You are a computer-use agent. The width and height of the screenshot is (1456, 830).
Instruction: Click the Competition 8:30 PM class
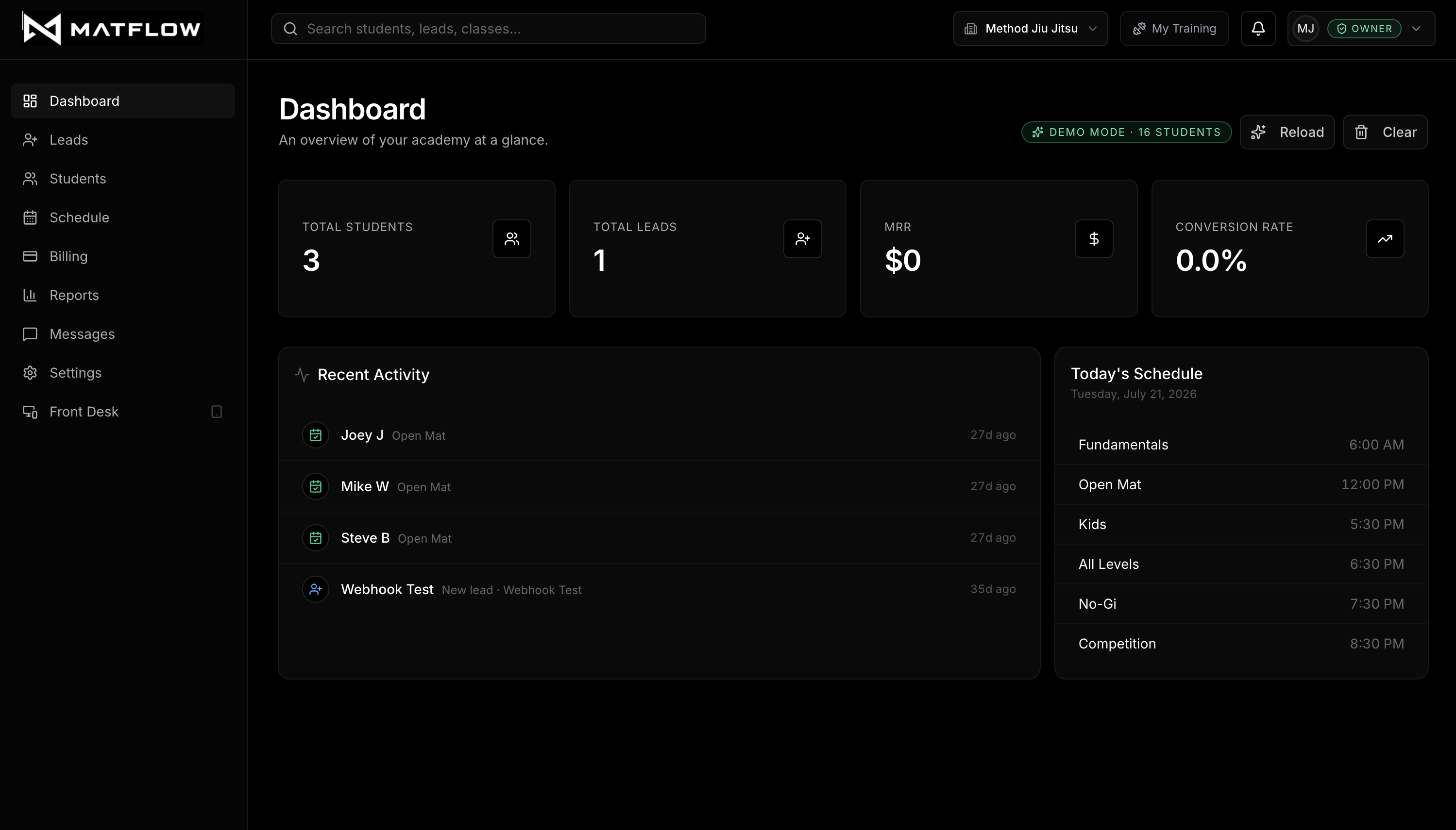[x=1241, y=644]
